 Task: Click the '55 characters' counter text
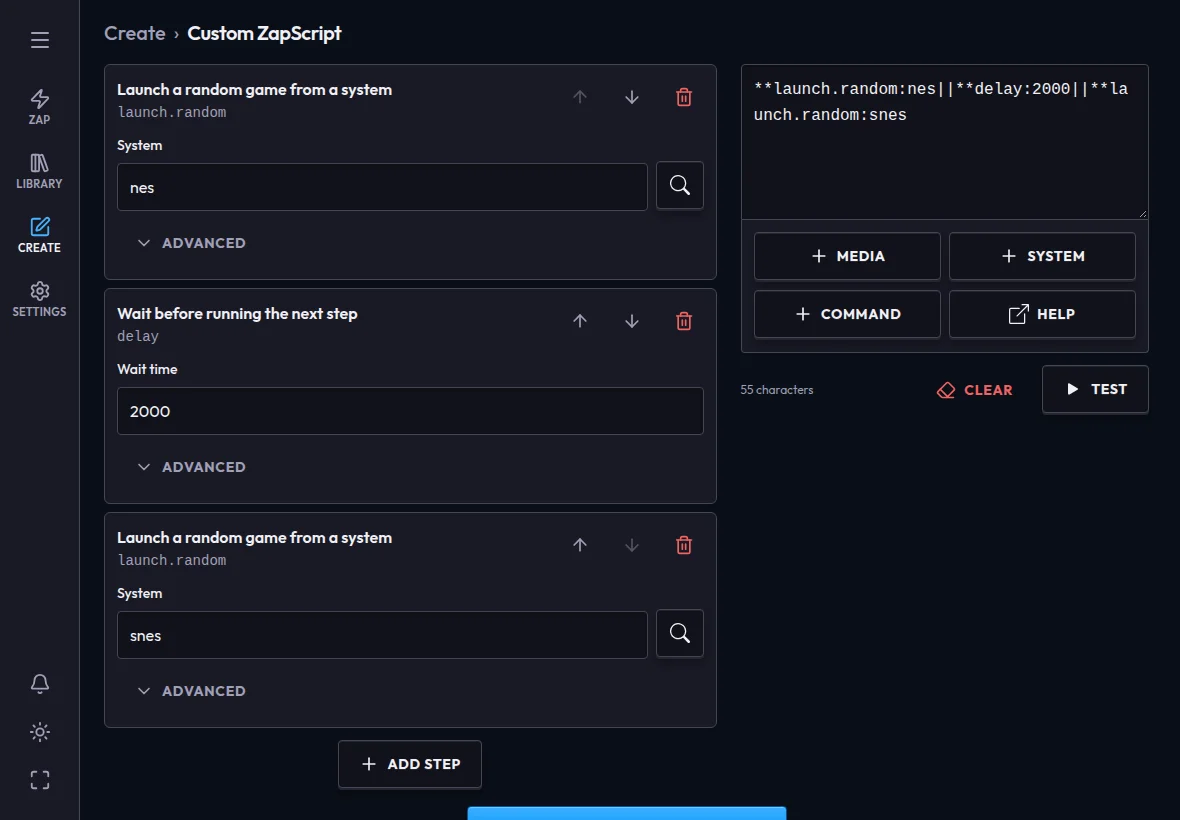tap(777, 390)
